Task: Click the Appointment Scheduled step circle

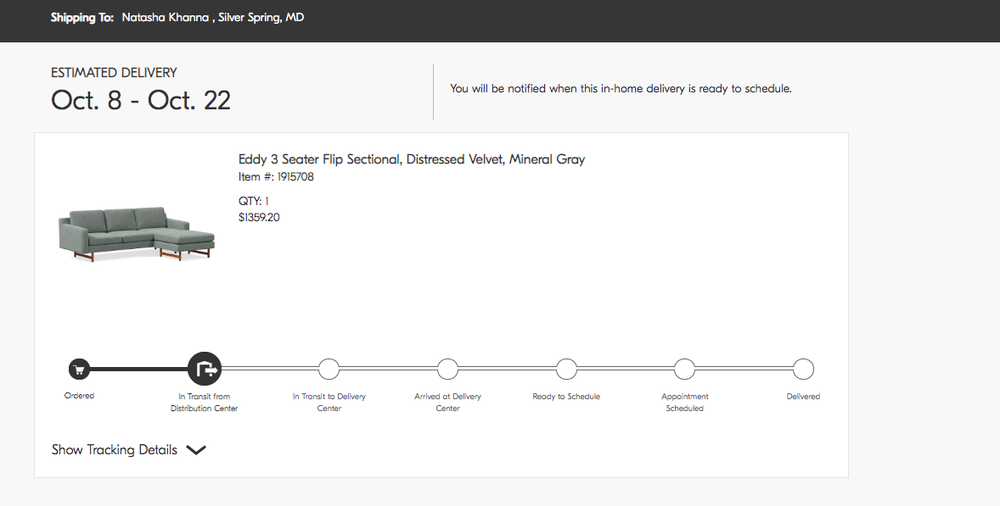Action: pyautogui.click(x=684, y=369)
